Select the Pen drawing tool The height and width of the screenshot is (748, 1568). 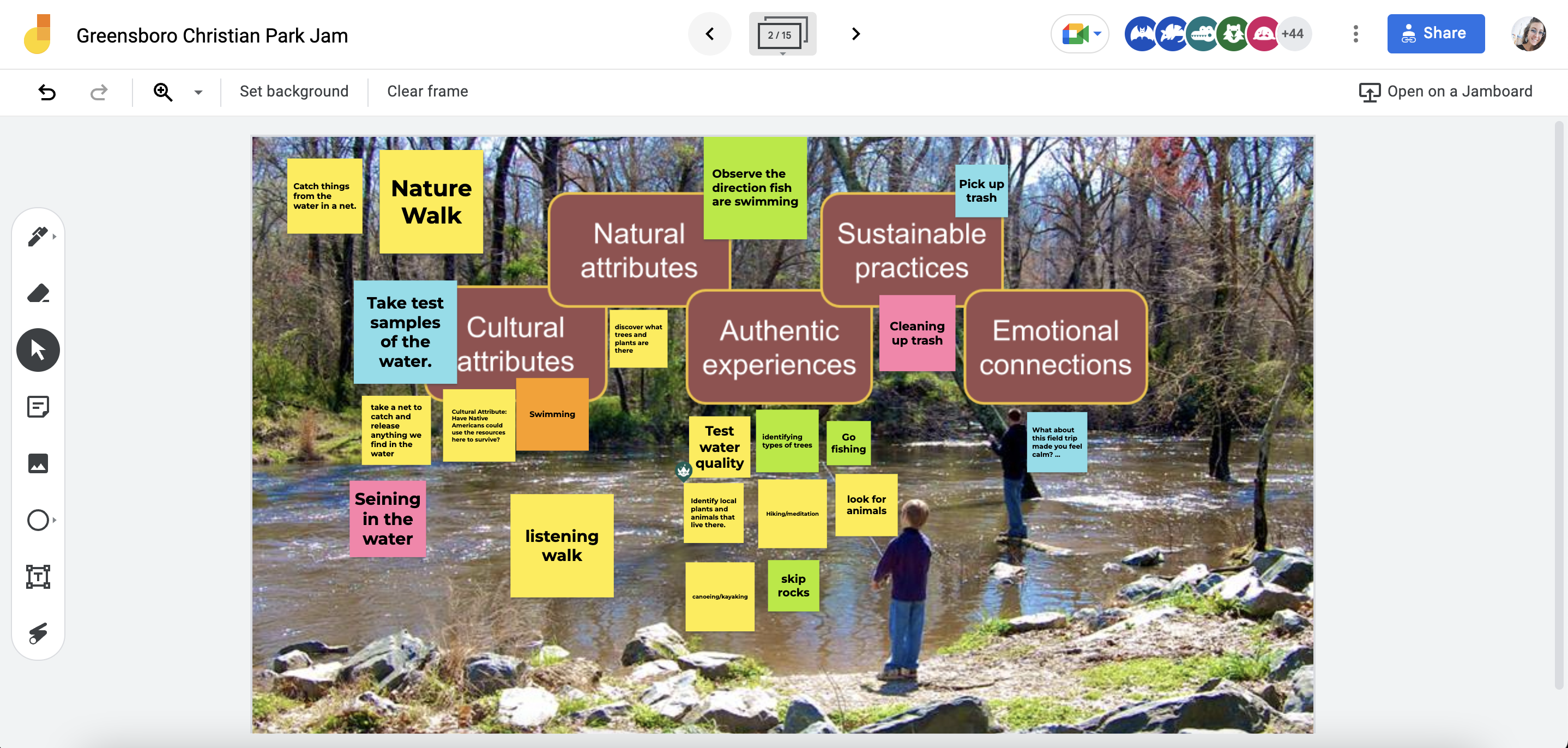click(38, 236)
